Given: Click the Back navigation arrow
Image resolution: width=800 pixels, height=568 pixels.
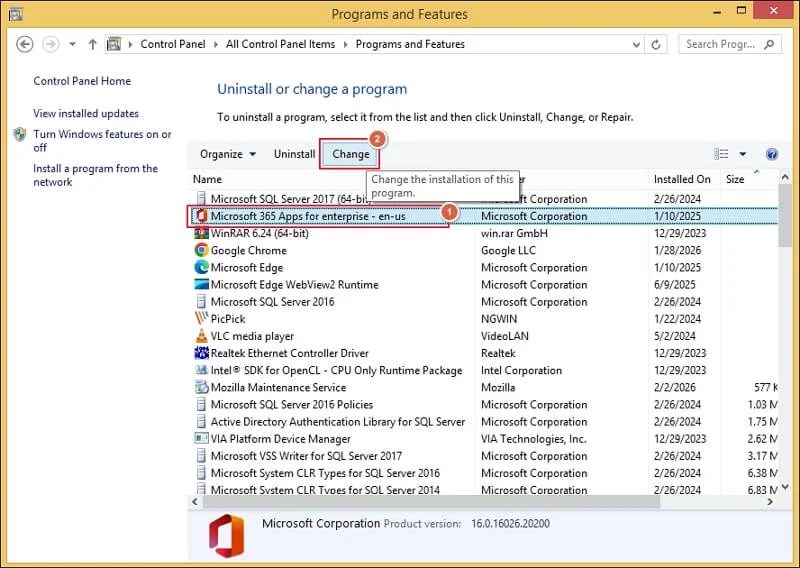Looking at the screenshot, I should point(24,44).
